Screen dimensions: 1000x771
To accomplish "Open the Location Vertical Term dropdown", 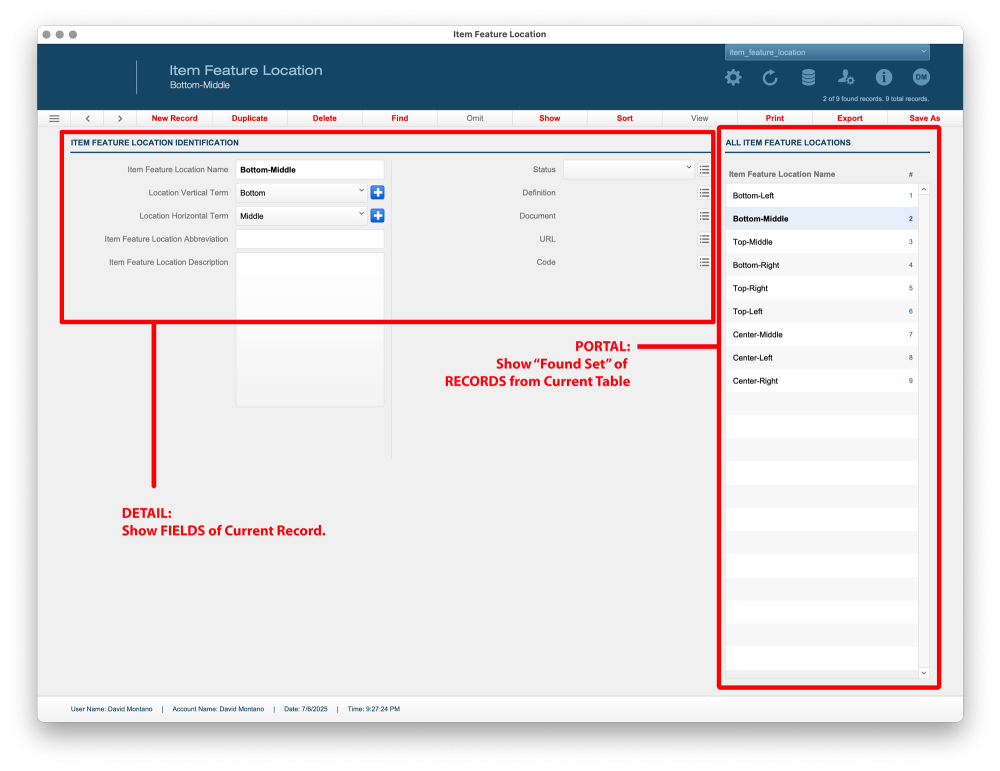I will point(302,193).
